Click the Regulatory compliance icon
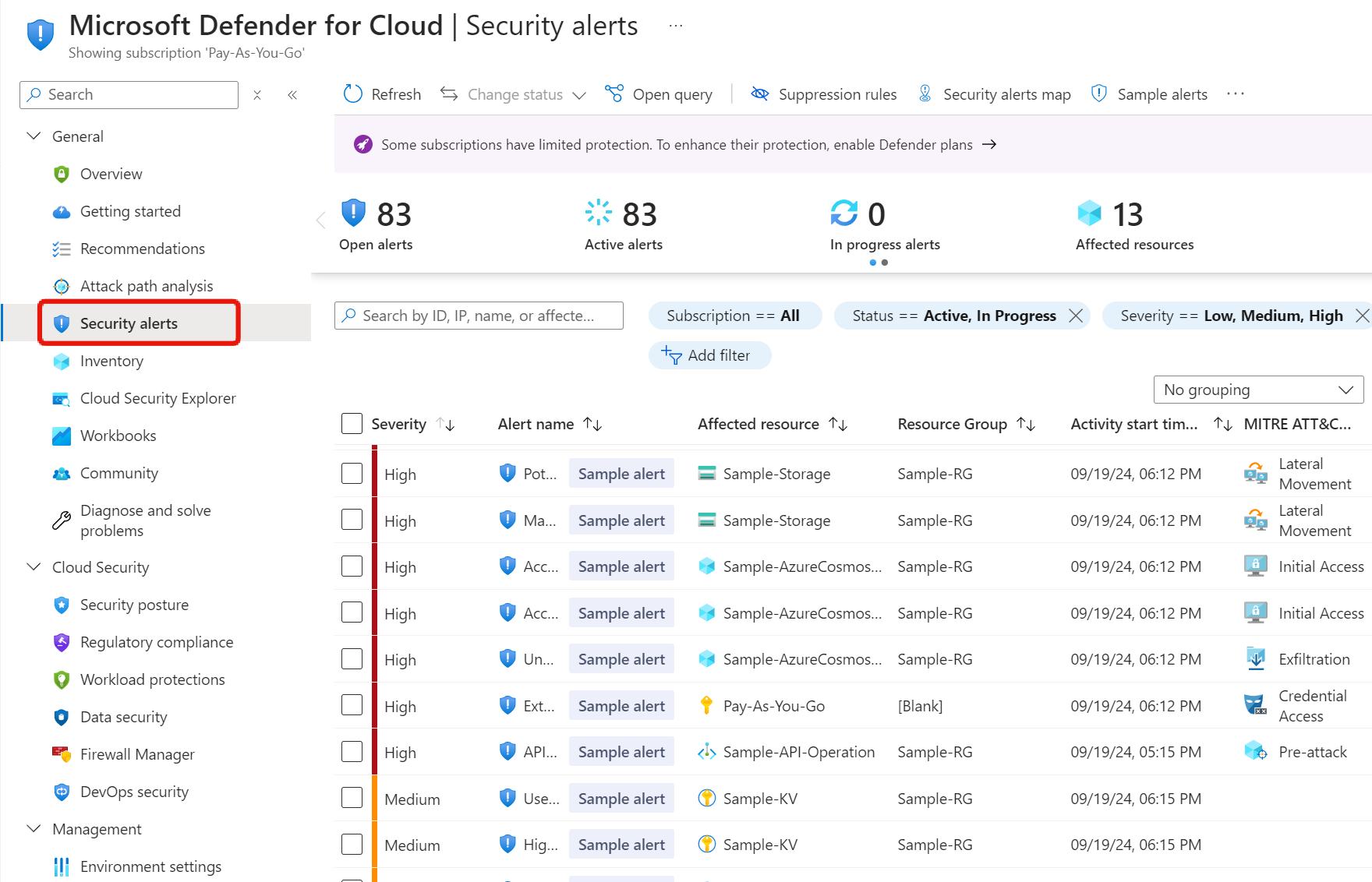1372x882 pixels. [62, 642]
